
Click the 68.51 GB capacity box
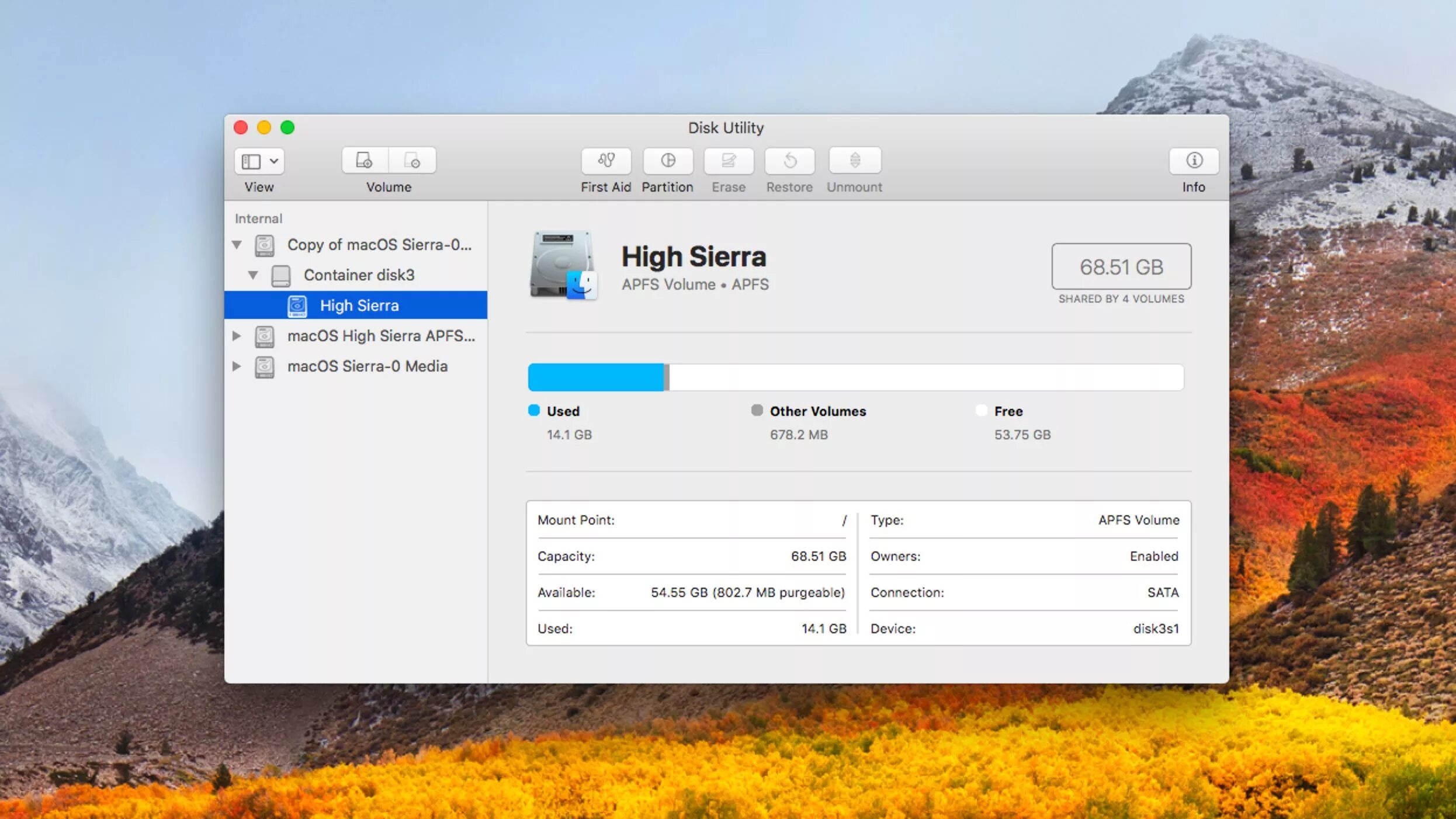point(1121,266)
